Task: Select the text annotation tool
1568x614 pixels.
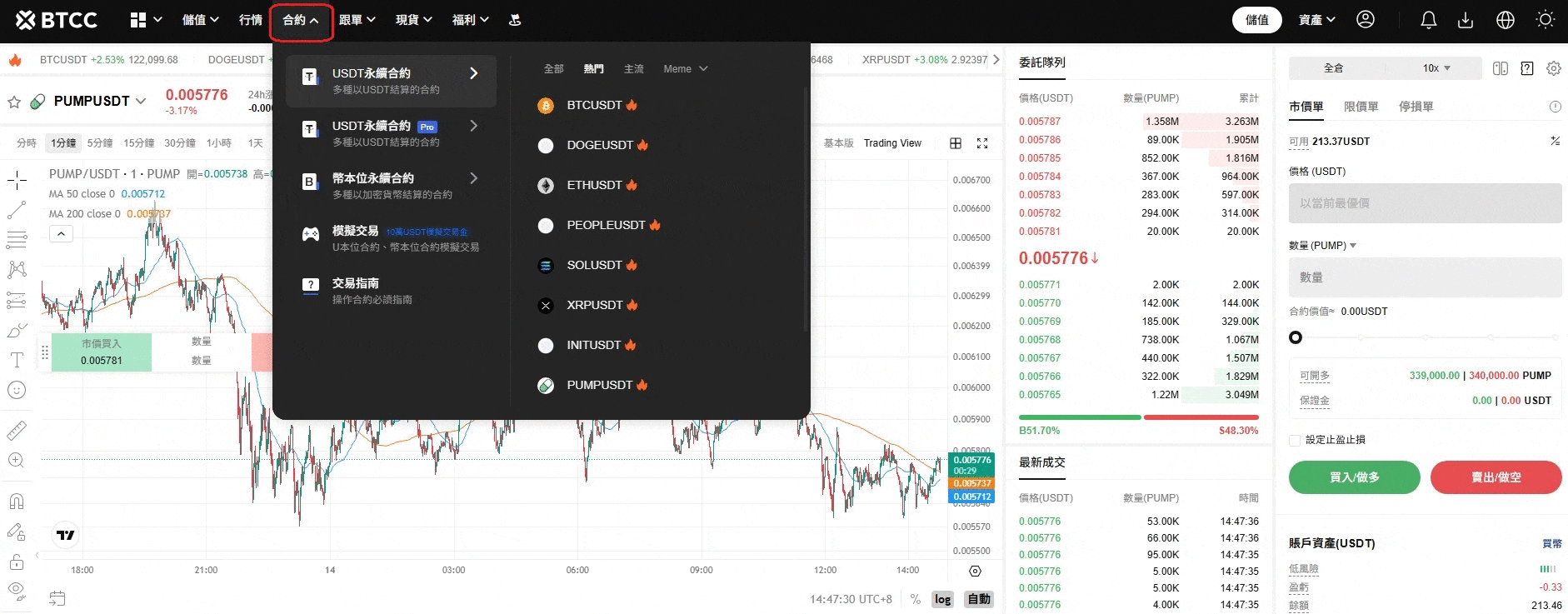Action: pos(17,360)
